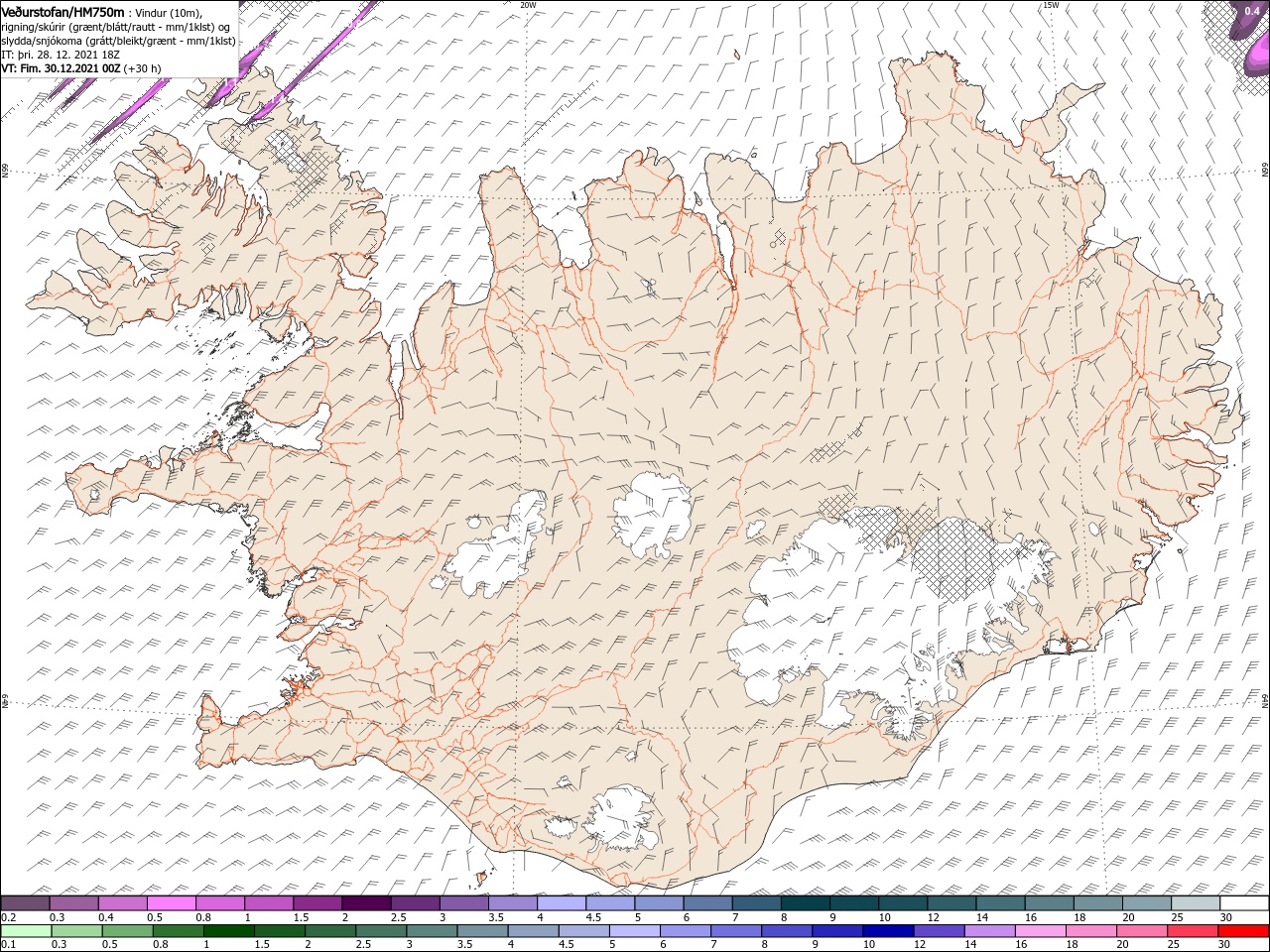
Task: Click the 0.4 value label in top-right corner
Action: point(1251,11)
